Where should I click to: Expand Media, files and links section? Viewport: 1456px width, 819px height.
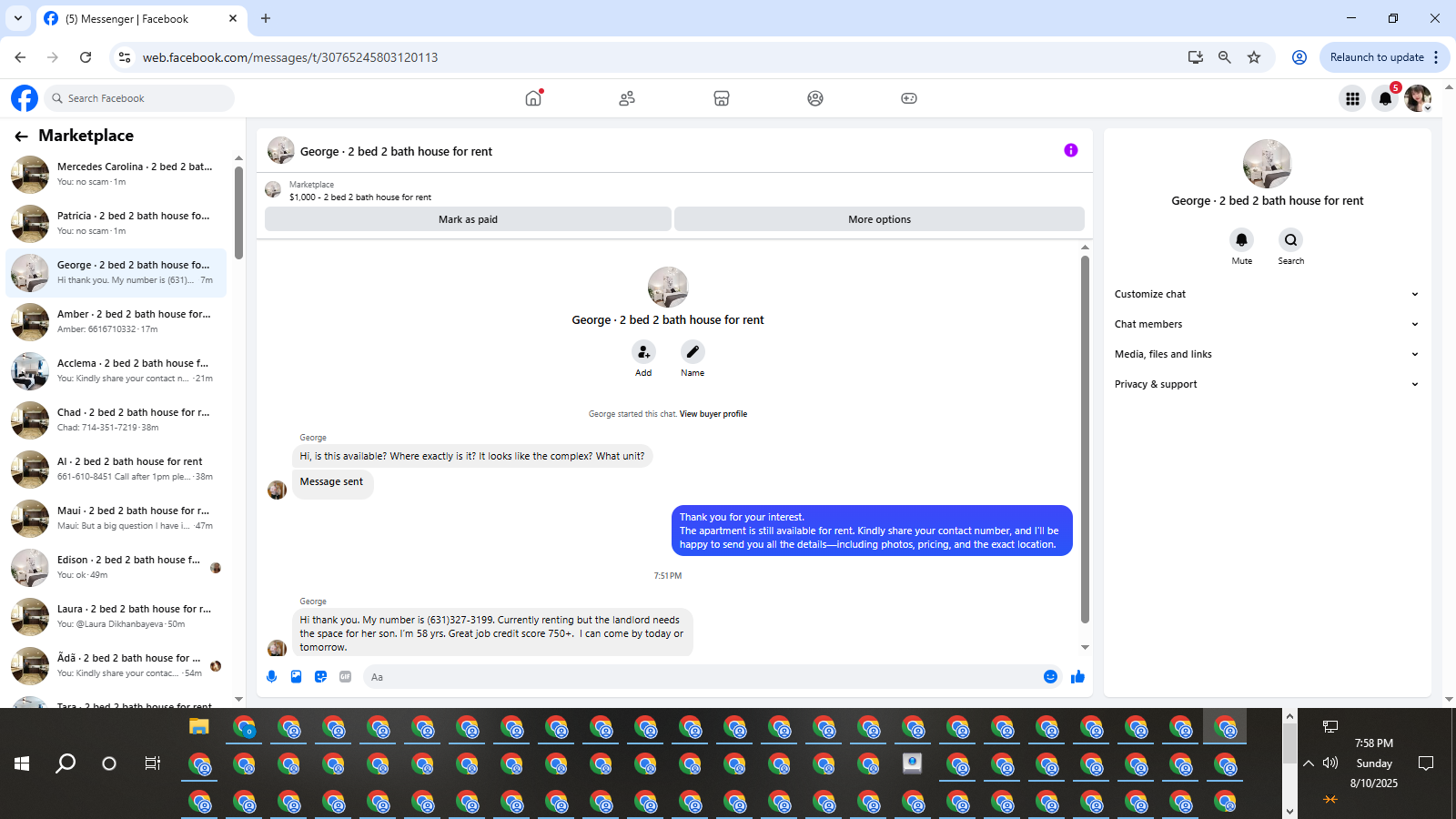[x=1266, y=354]
